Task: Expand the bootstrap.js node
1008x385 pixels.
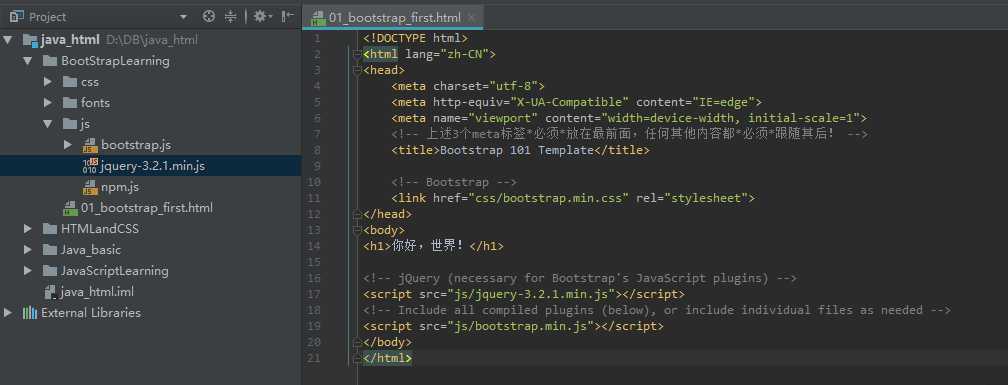Action: (68, 145)
